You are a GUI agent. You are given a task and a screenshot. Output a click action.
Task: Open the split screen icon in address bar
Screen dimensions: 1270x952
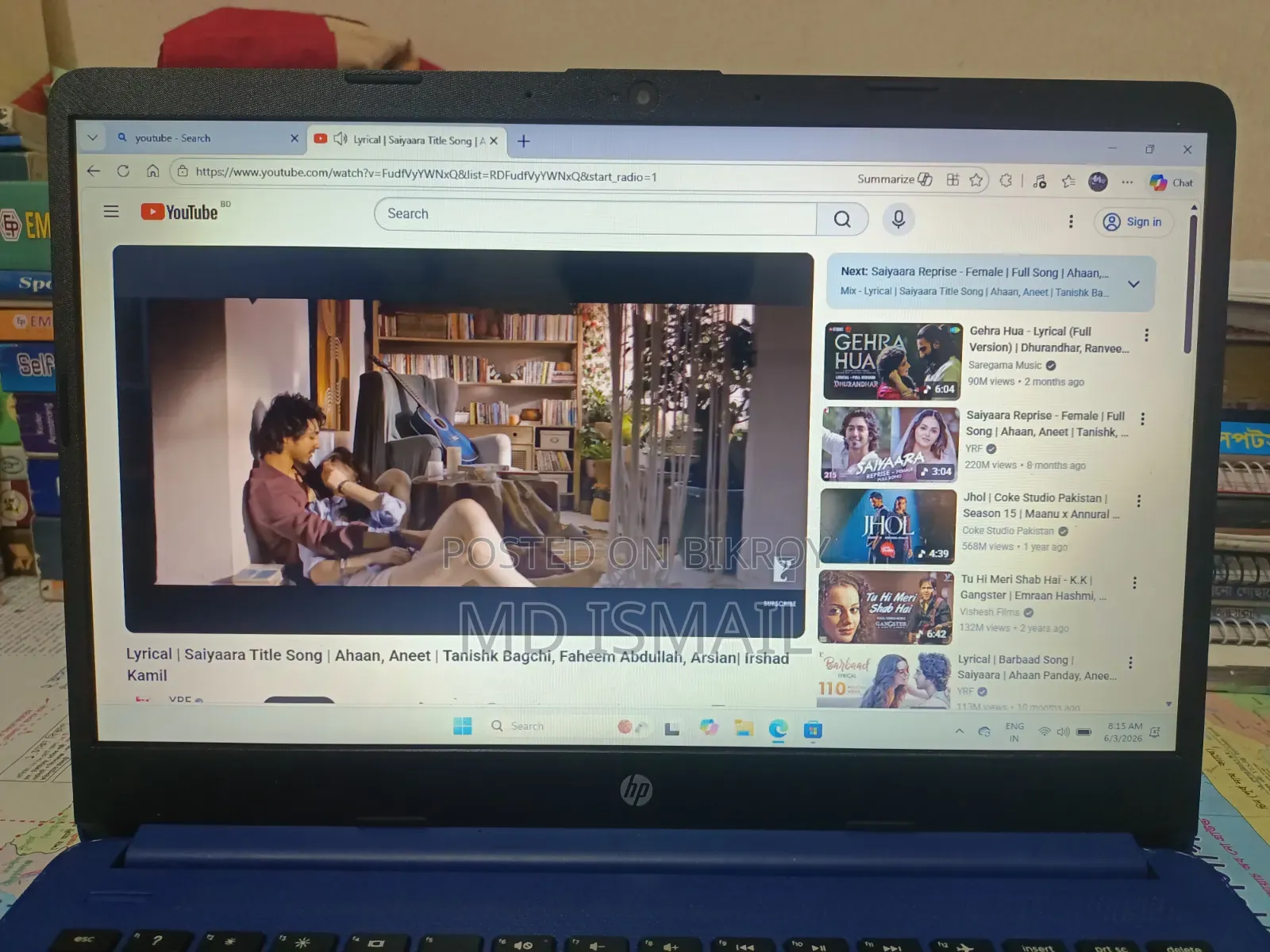click(952, 180)
